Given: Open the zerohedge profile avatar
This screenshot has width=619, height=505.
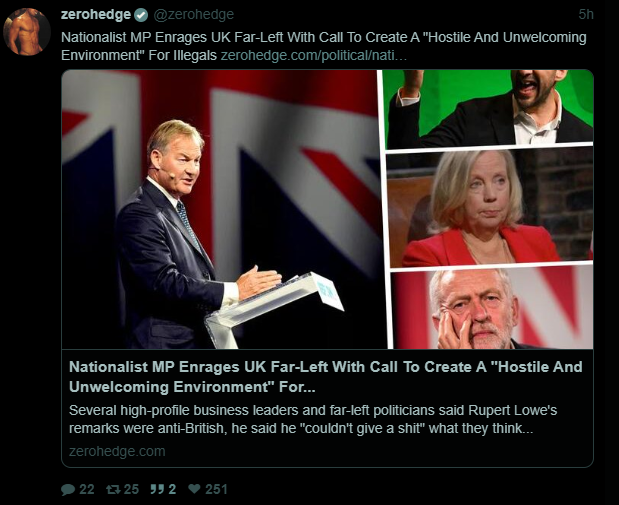Looking at the screenshot, I should tap(27, 32).
